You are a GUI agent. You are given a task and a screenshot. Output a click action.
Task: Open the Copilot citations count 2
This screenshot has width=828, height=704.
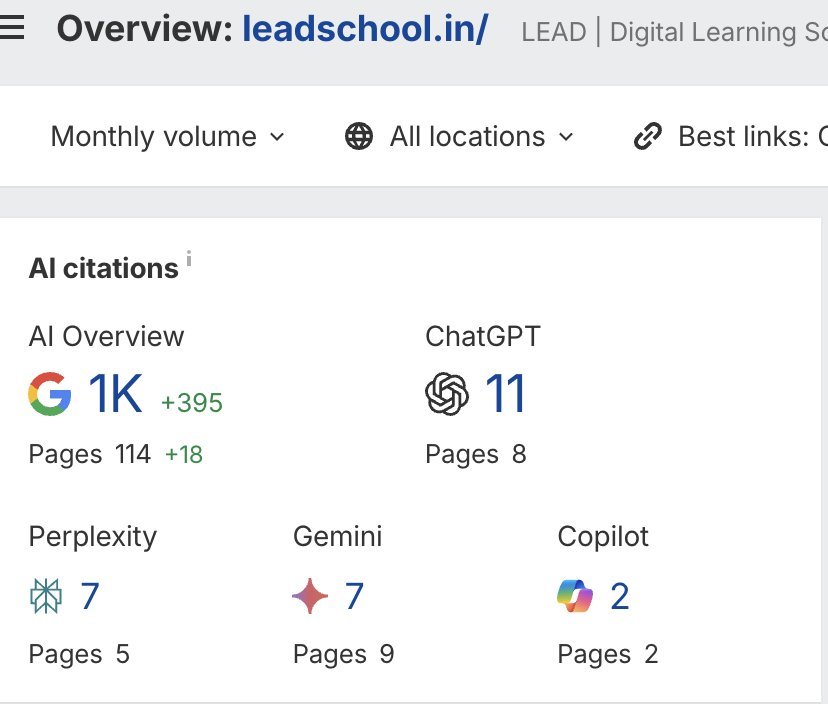pyautogui.click(x=620, y=596)
